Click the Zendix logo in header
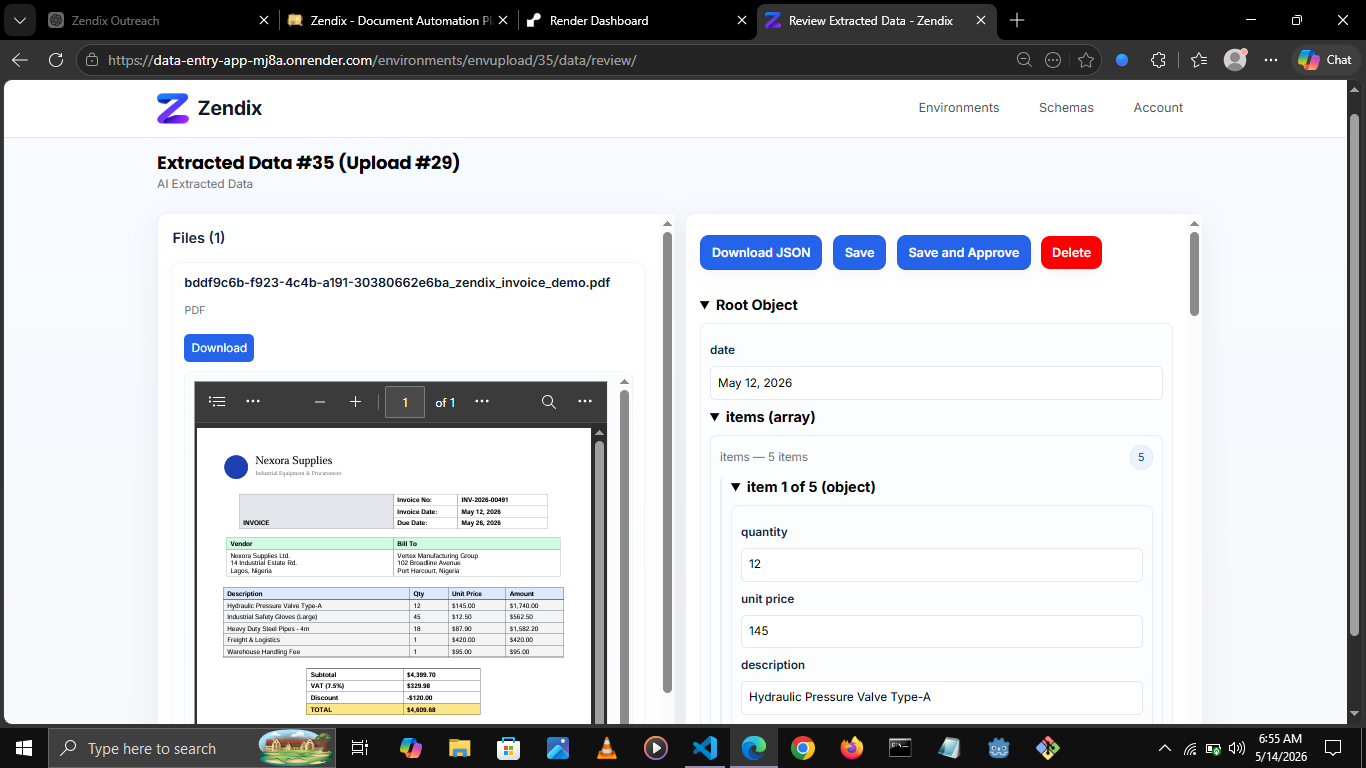The image size is (1366, 768). 210,108
